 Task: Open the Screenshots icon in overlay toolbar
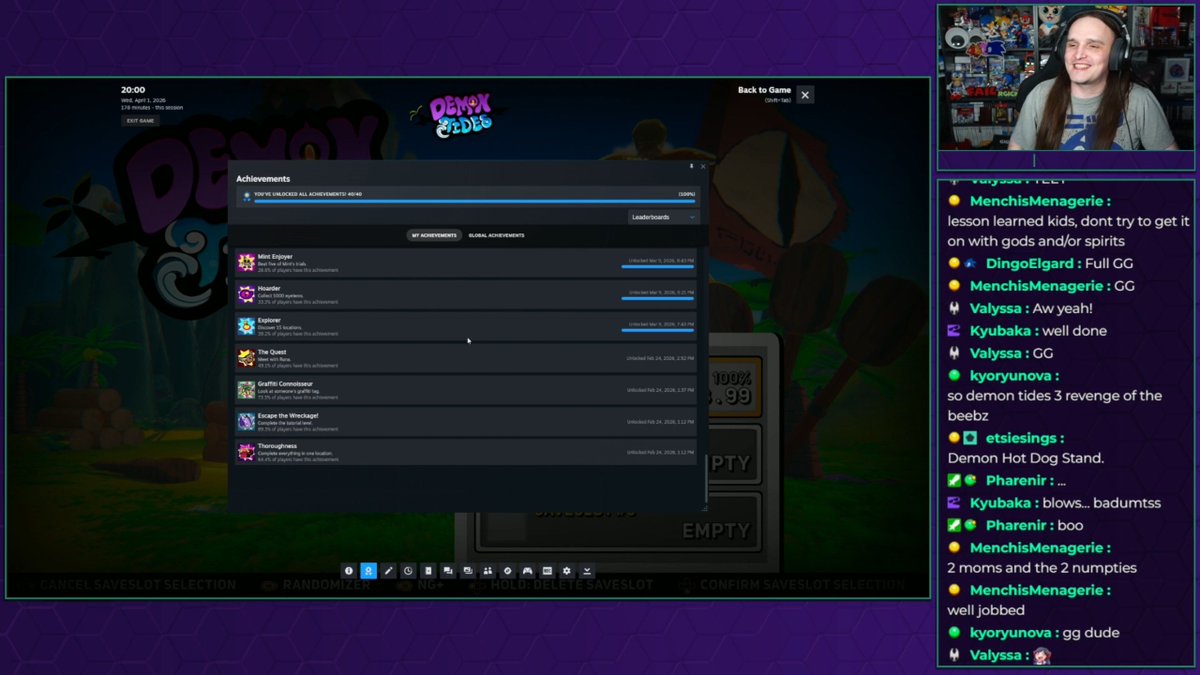coord(468,571)
